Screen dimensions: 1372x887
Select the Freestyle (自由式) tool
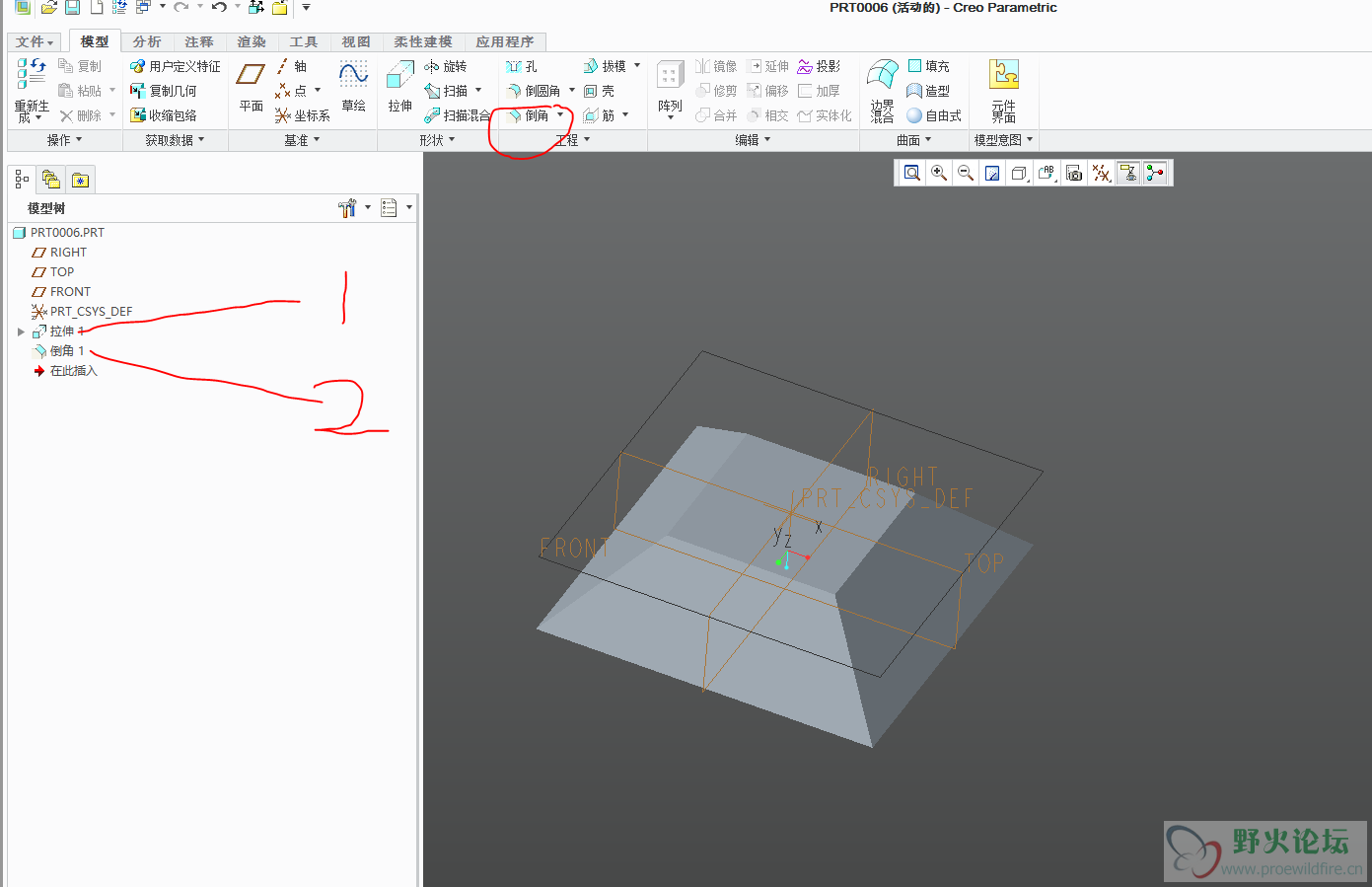click(934, 115)
